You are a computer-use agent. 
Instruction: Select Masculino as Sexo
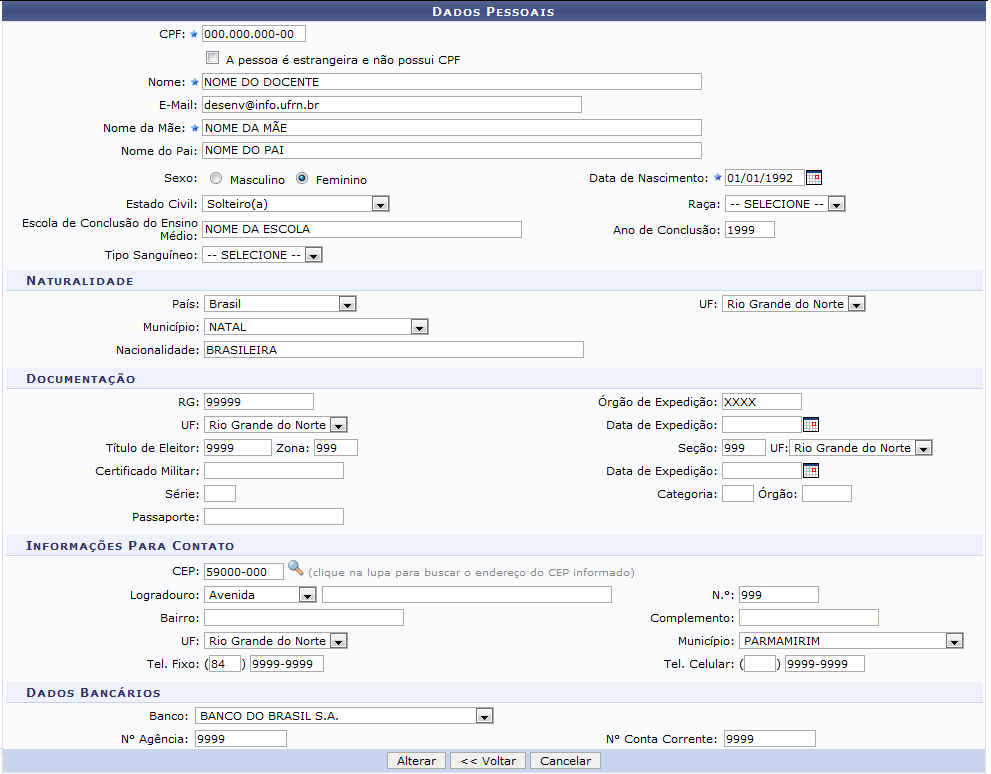[x=216, y=179]
